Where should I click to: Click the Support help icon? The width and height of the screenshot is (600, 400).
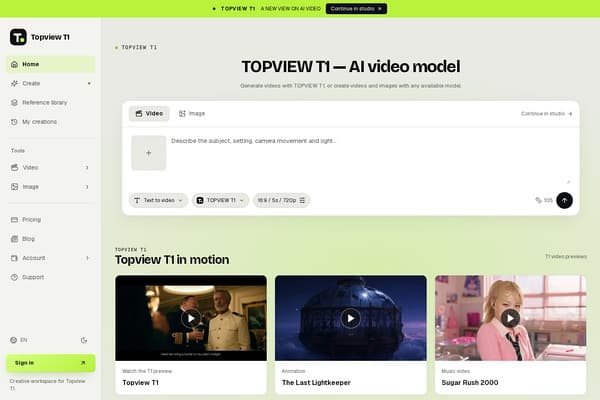(14, 277)
